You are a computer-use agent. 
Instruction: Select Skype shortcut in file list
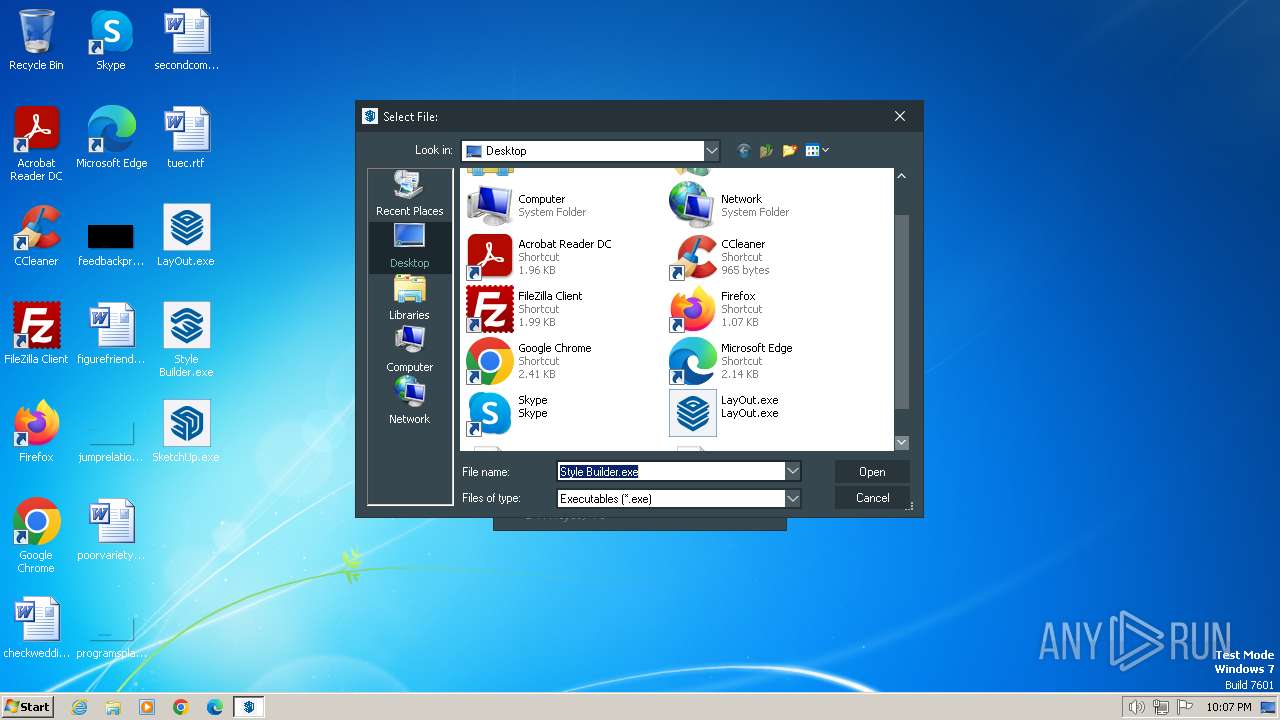coord(564,413)
